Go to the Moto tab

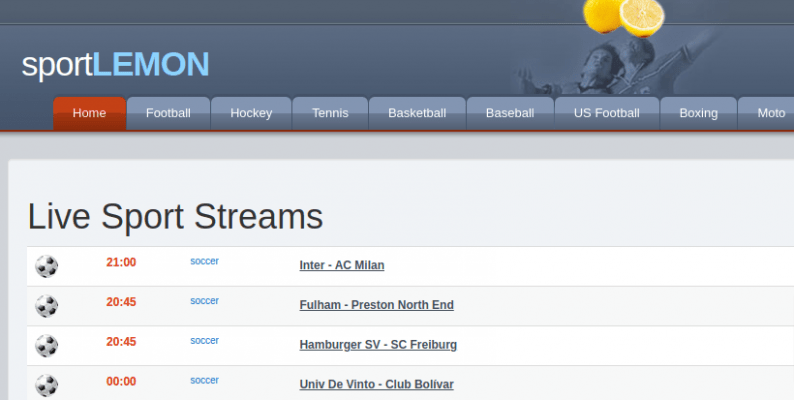coord(770,113)
